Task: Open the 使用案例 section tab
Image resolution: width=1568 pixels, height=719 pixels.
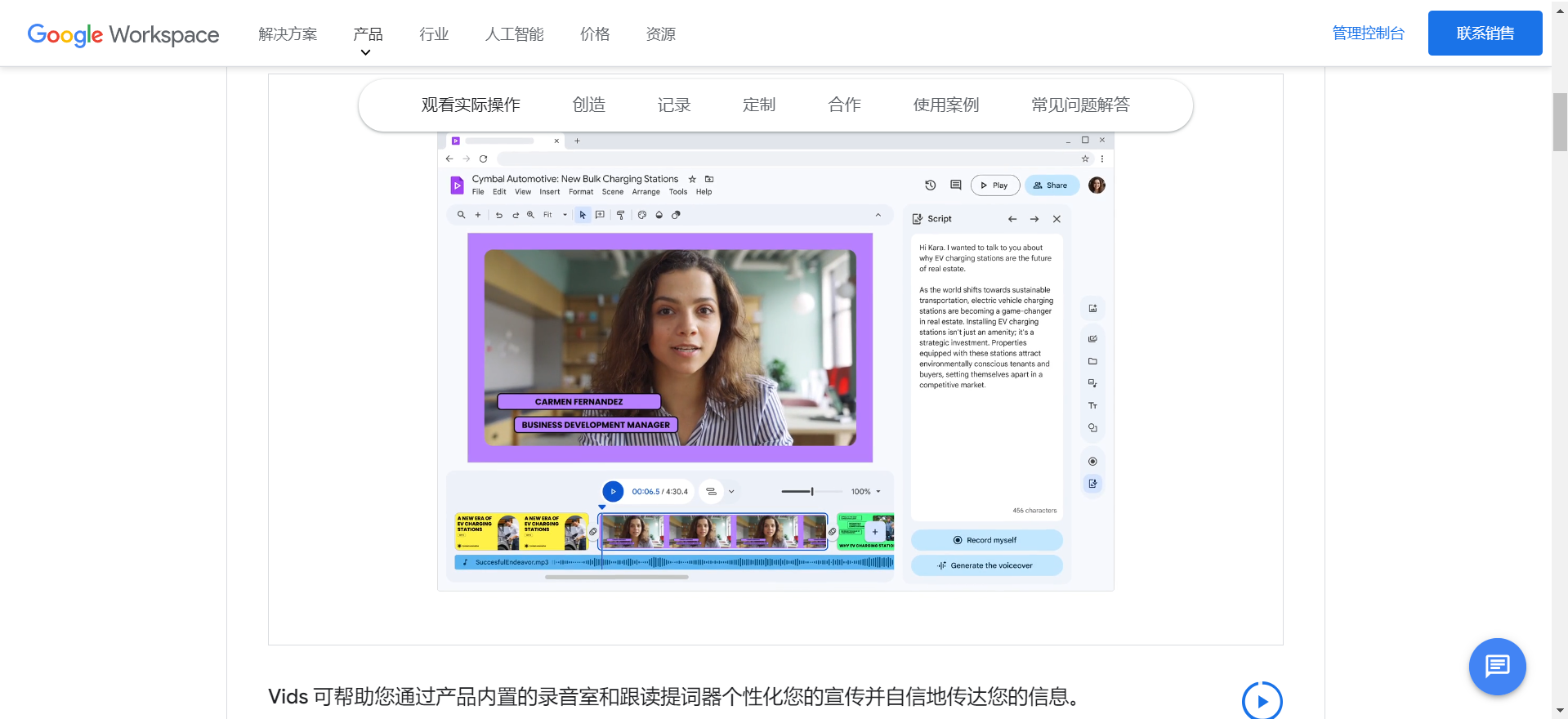Action: pos(946,105)
